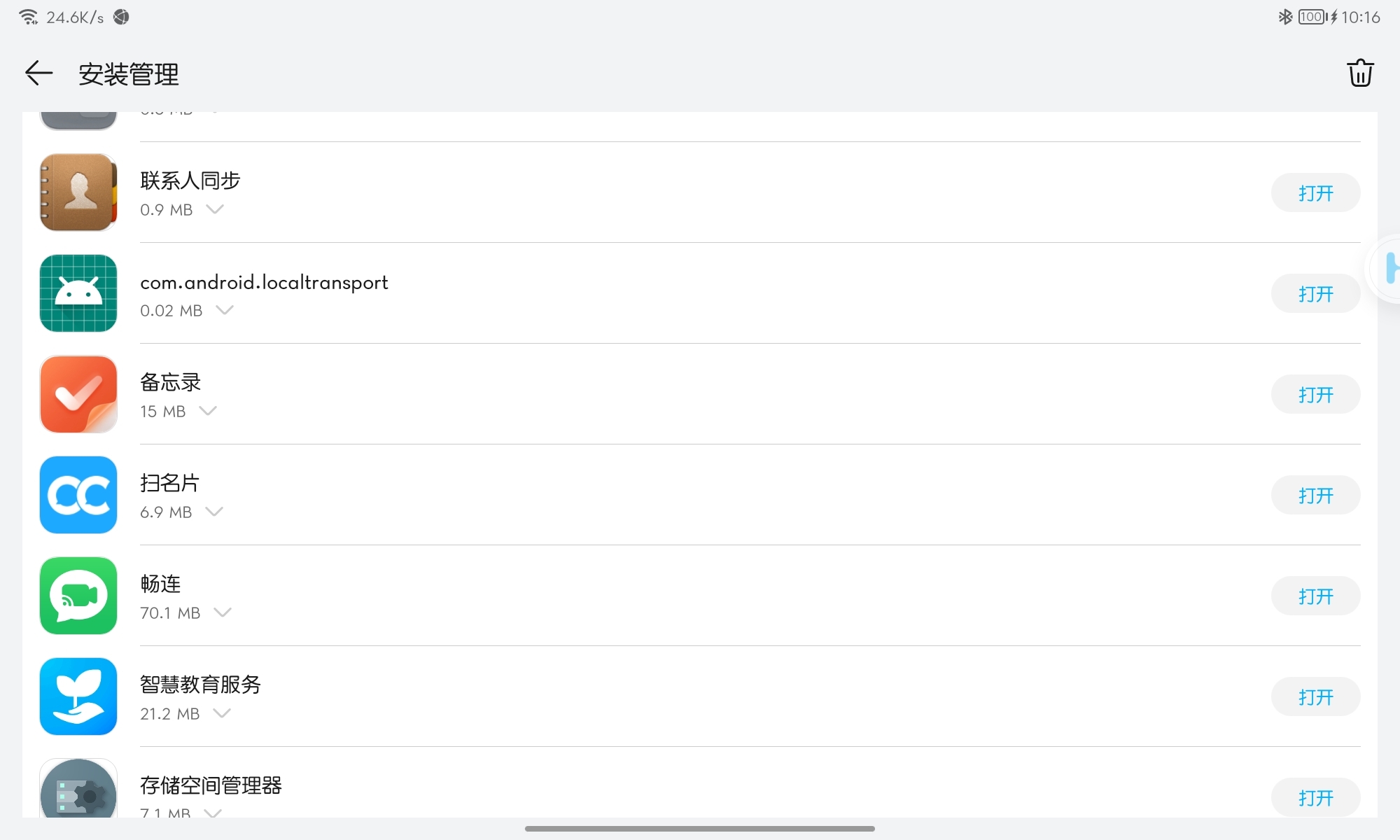Expand details for 扫名片 6.9 MB
The height and width of the screenshot is (840, 1400).
(x=214, y=512)
